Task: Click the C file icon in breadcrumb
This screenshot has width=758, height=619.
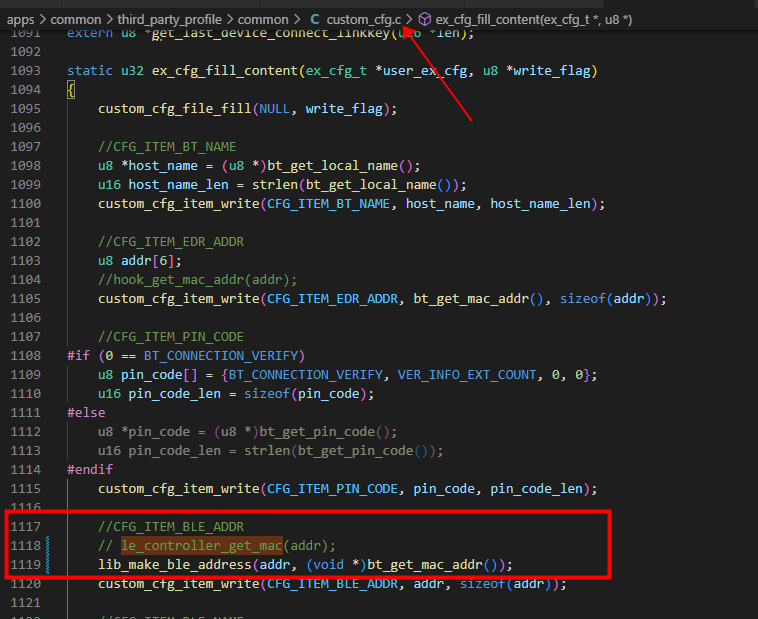Action: [315, 20]
